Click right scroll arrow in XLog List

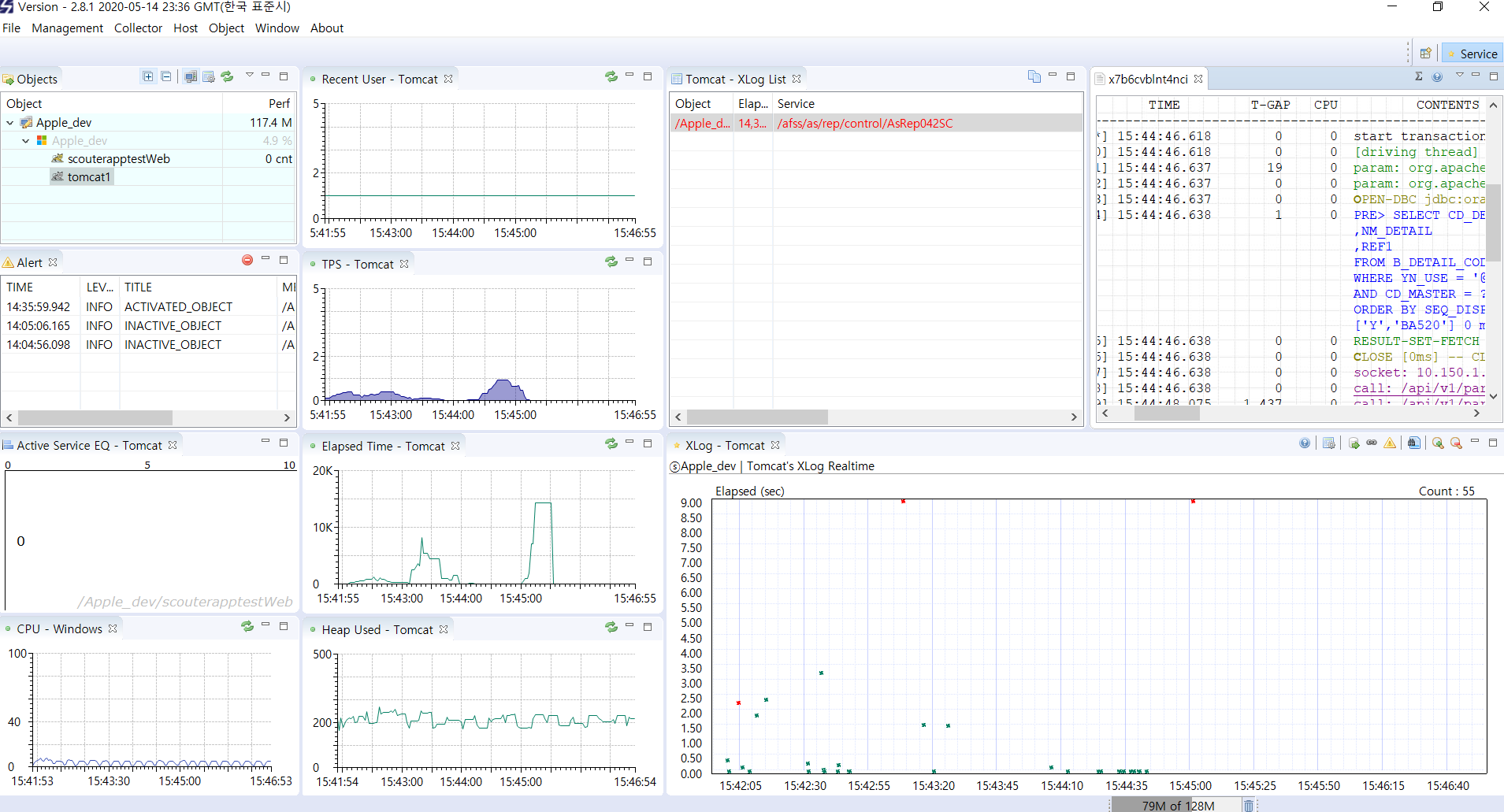(1074, 417)
